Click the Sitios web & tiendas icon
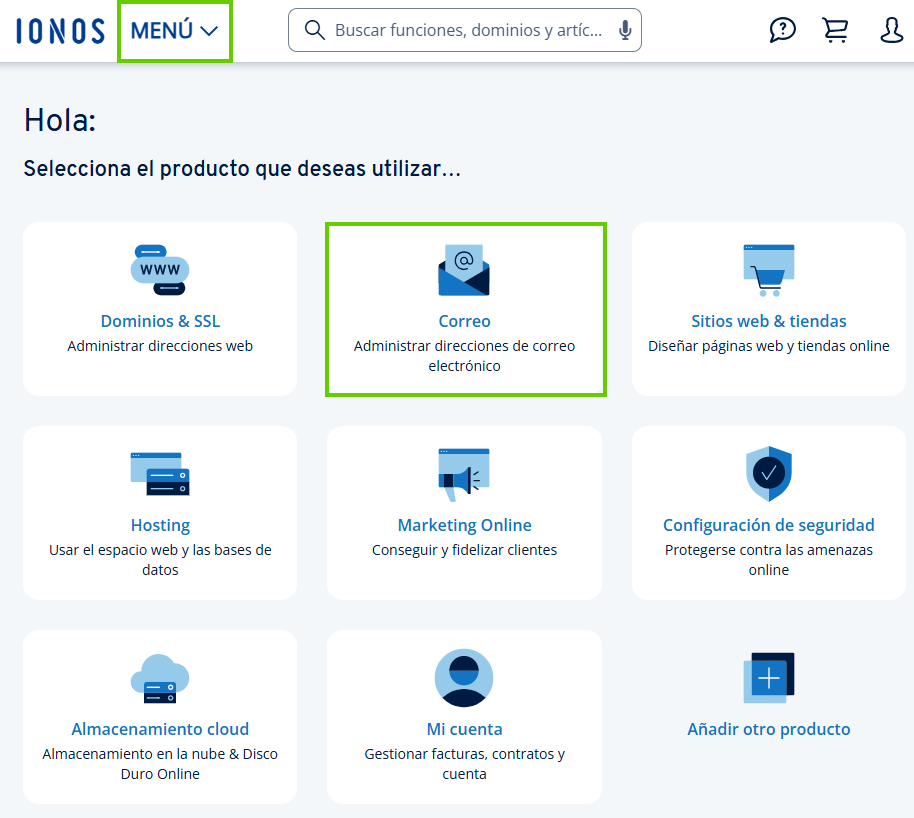Image resolution: width=914 pixels, height=818 pixels. 768,269
